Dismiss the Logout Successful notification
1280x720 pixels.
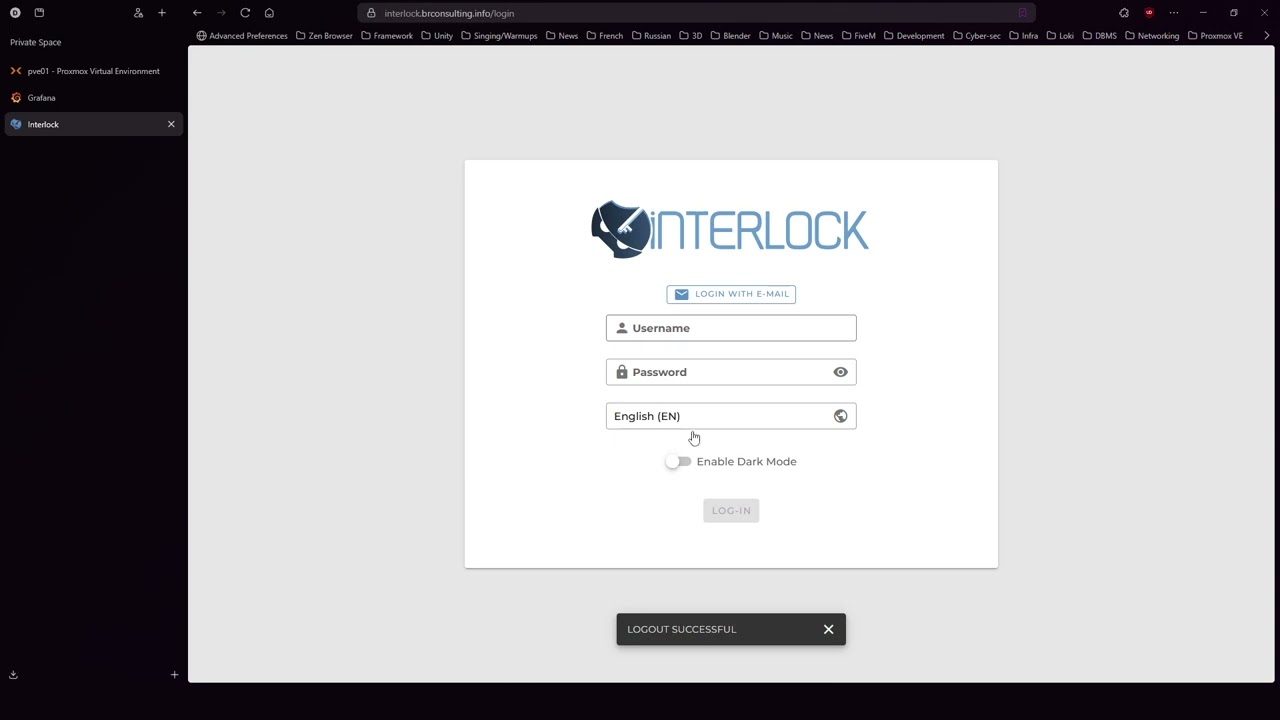[x=828, y=629]
